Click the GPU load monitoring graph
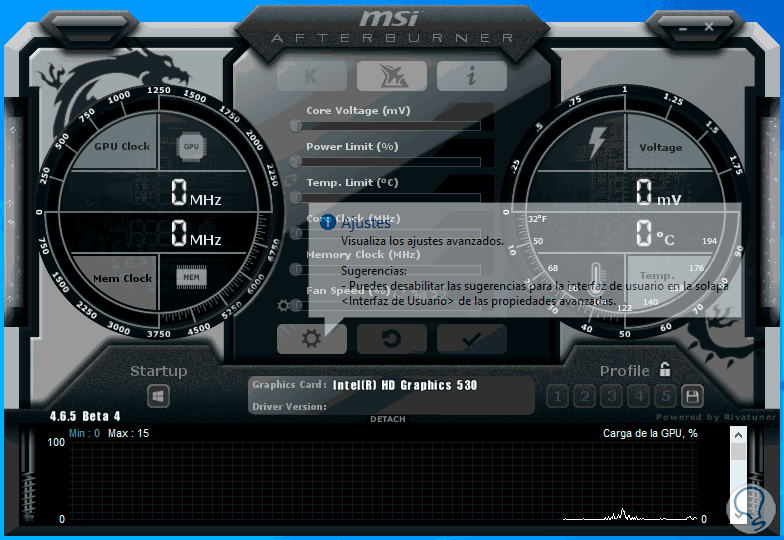784x540 pixels. (382, 481)
